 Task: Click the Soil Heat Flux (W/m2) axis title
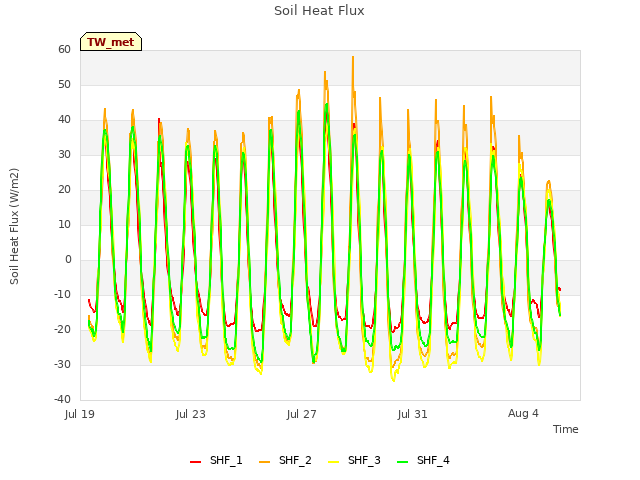tap(14, 226)
